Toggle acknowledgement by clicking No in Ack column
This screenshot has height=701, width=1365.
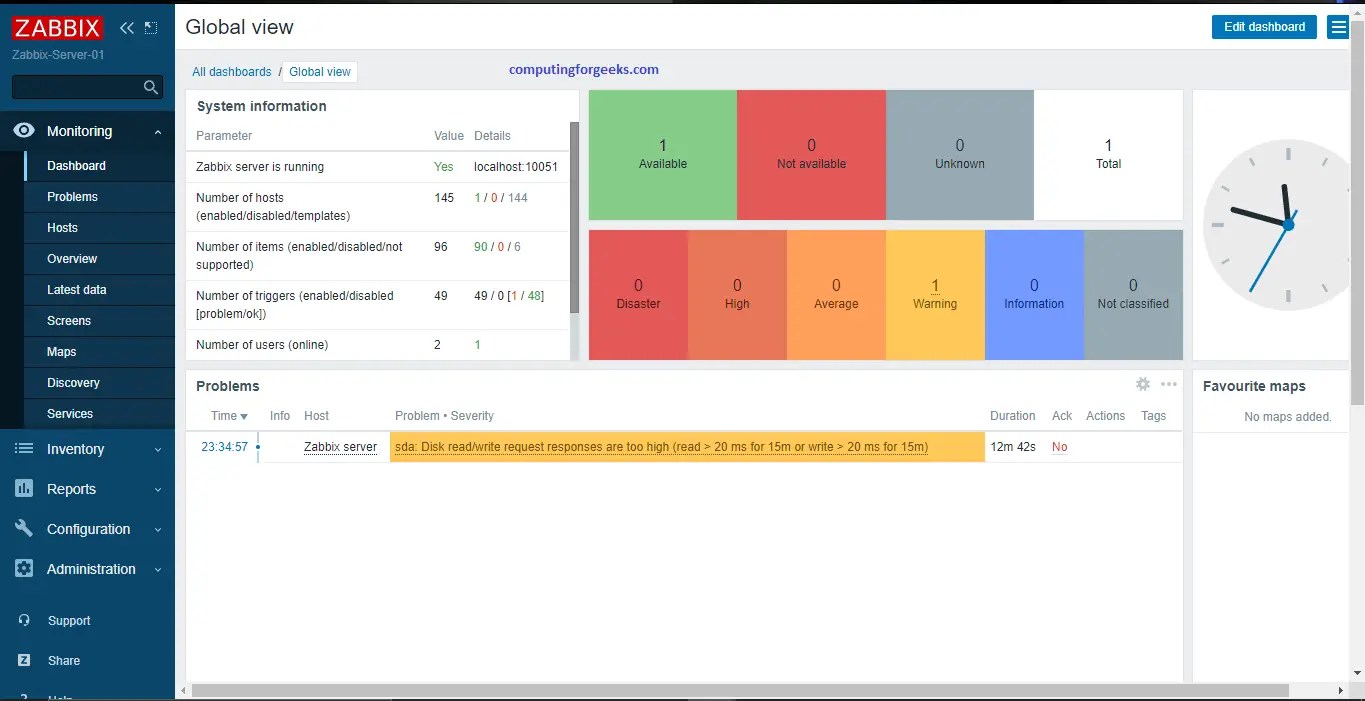coord(1059,447)
